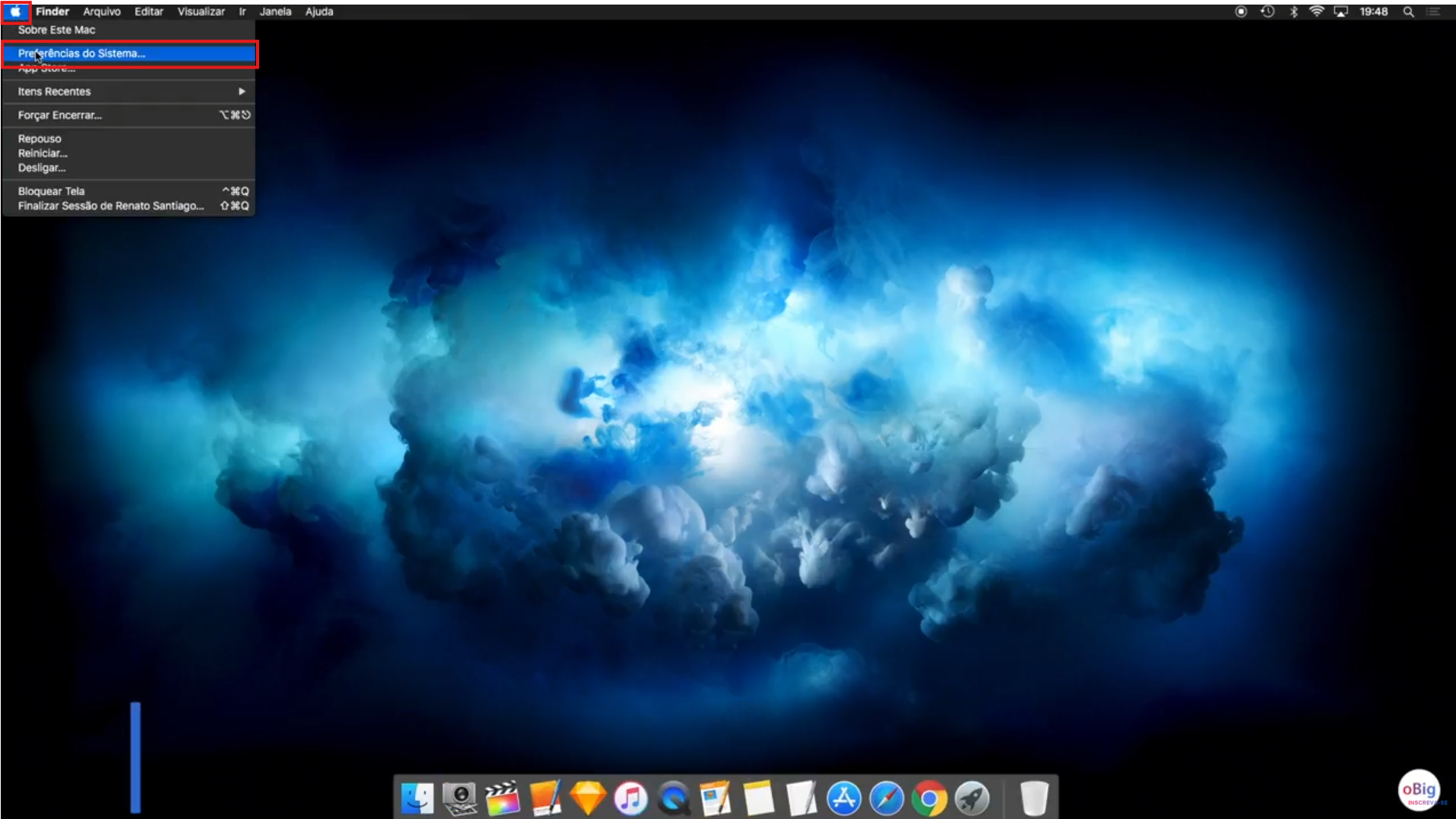Image resolution: width=1456 pixels, height=819 pixels.
Task: Open Notification Center
Action: 1435,11
